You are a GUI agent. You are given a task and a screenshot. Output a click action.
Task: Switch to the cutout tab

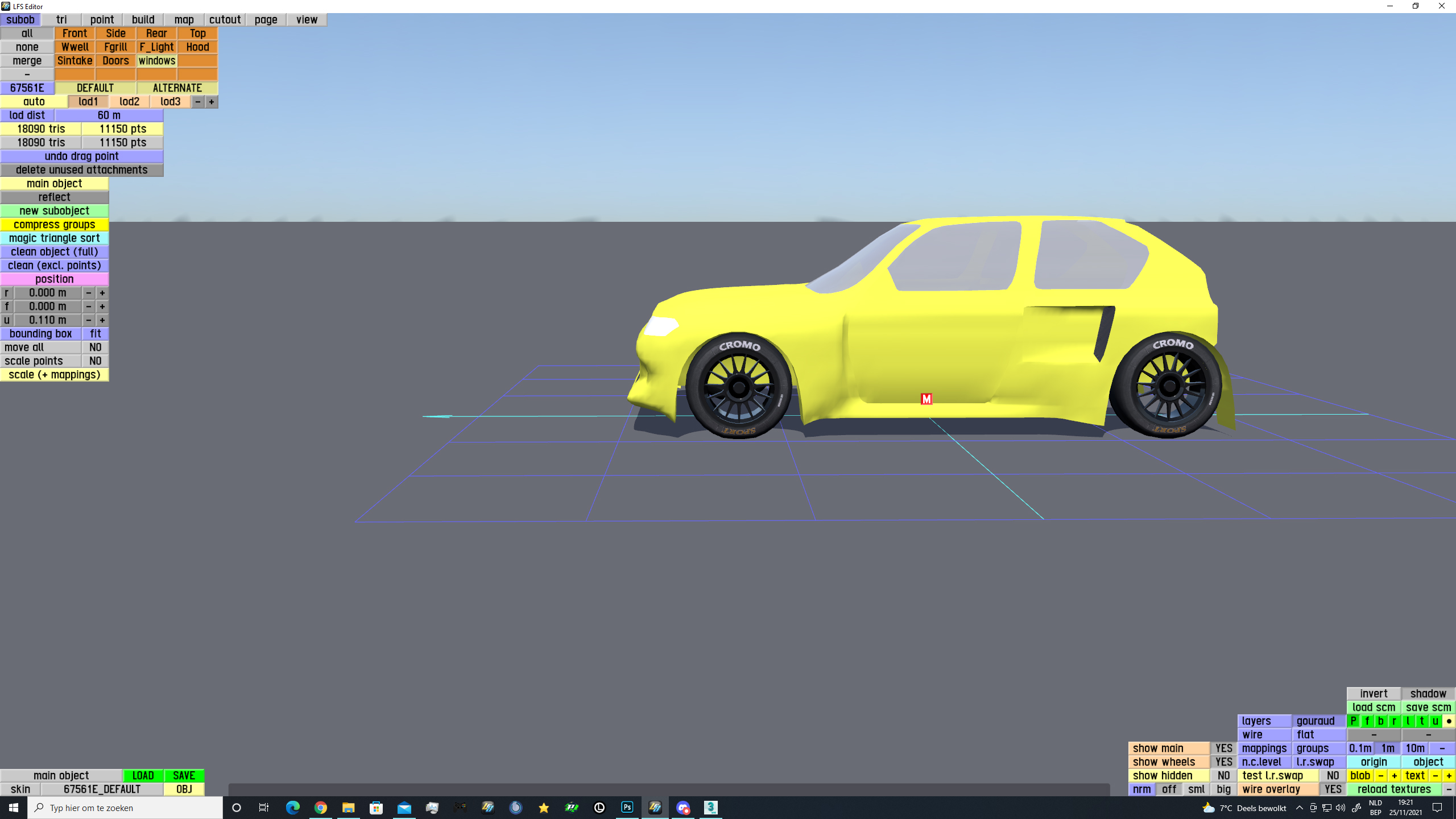coord(225,20)
